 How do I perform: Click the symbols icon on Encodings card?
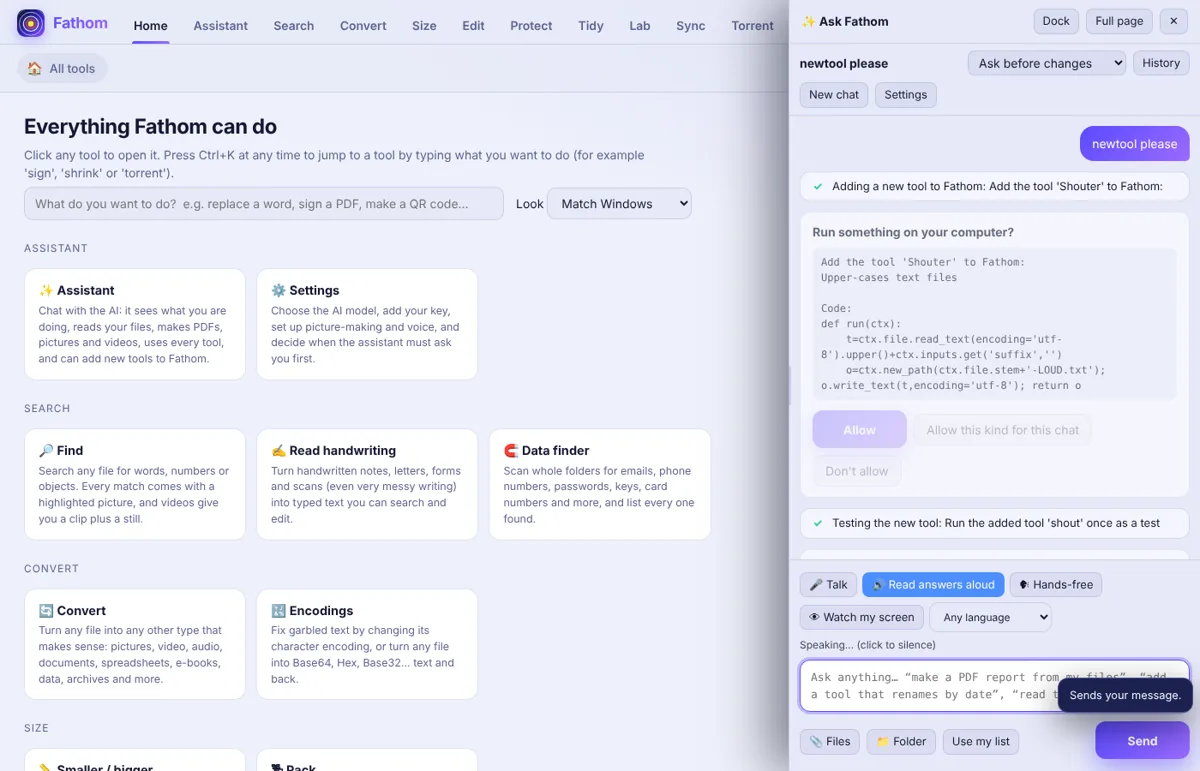click(x=278, y=611)
